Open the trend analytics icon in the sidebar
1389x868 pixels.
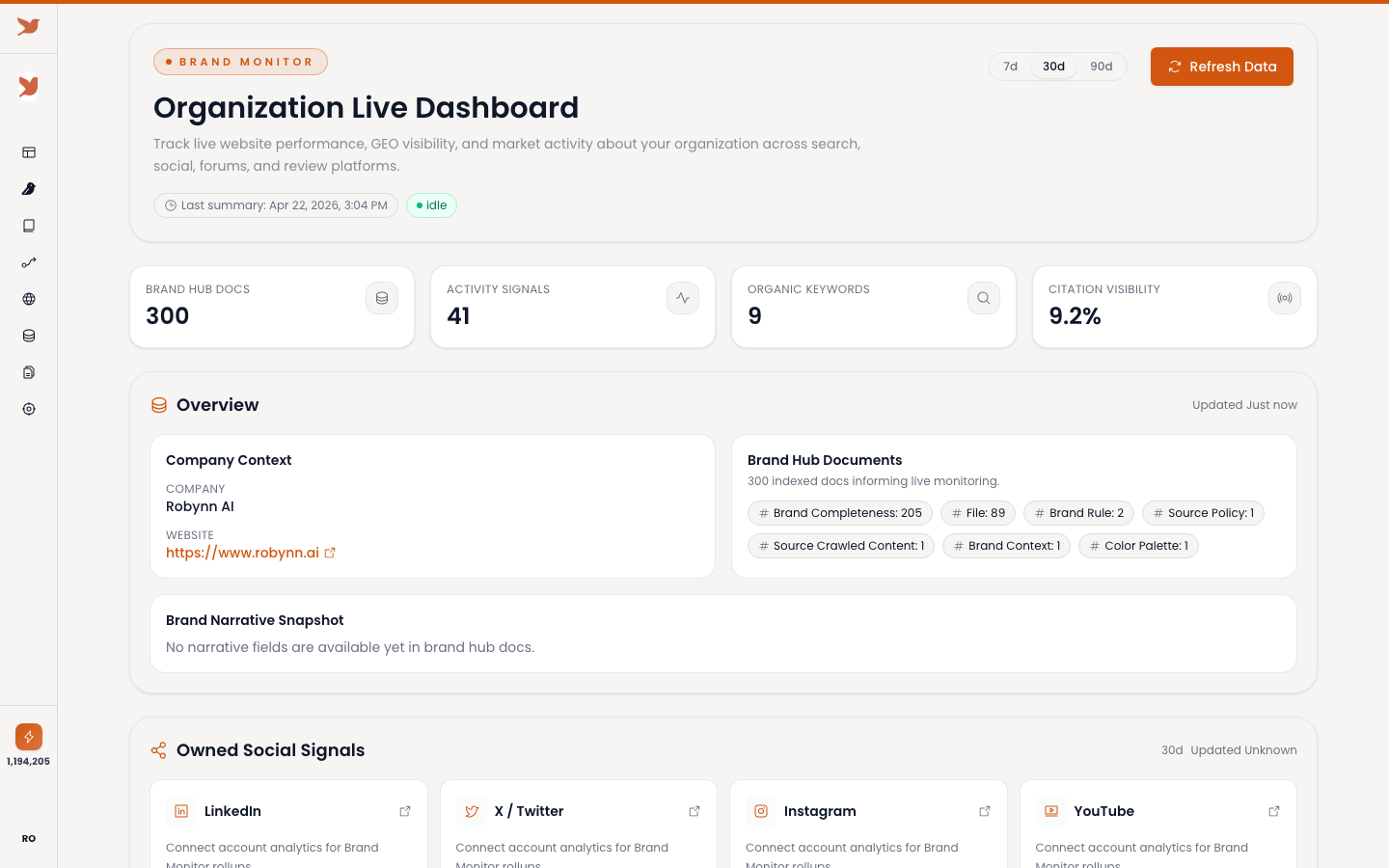pos(29,262)
